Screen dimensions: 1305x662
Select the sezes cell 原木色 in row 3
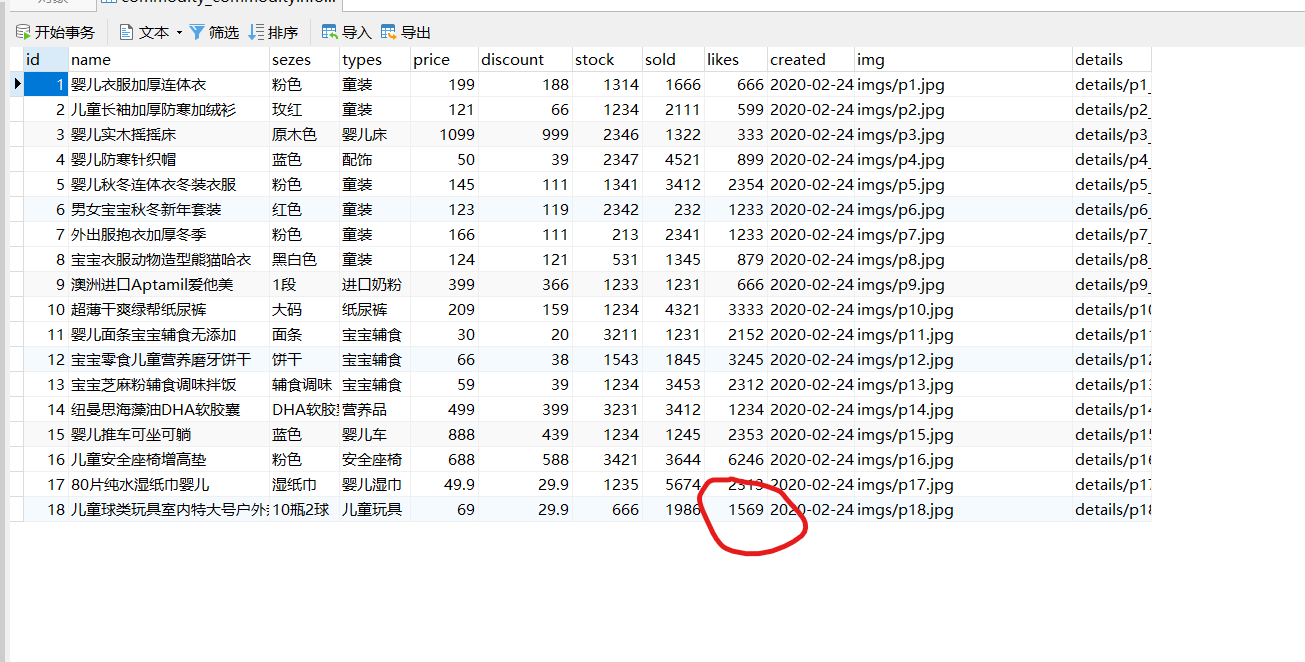point(304,135)
